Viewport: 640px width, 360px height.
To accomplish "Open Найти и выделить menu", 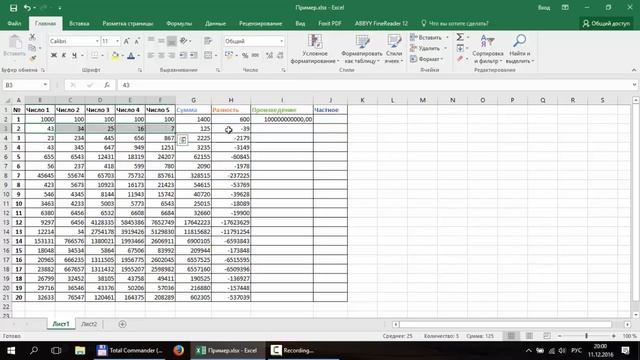I will 519,49.
